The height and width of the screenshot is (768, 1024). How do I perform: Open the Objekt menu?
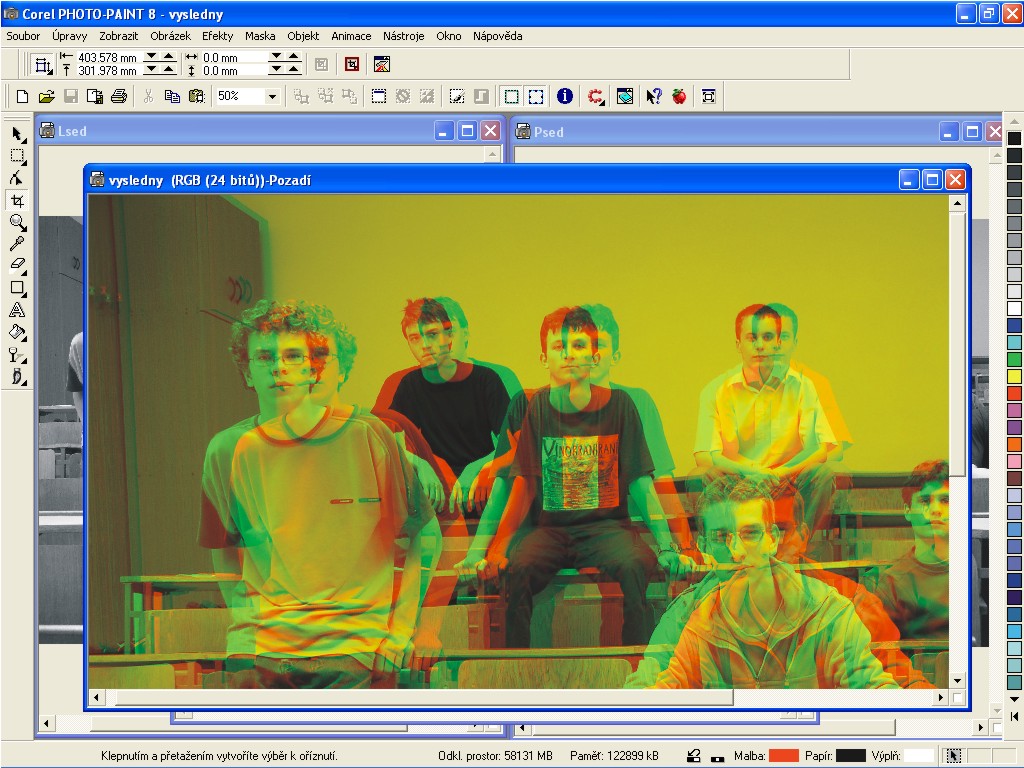tap(303, 36)
